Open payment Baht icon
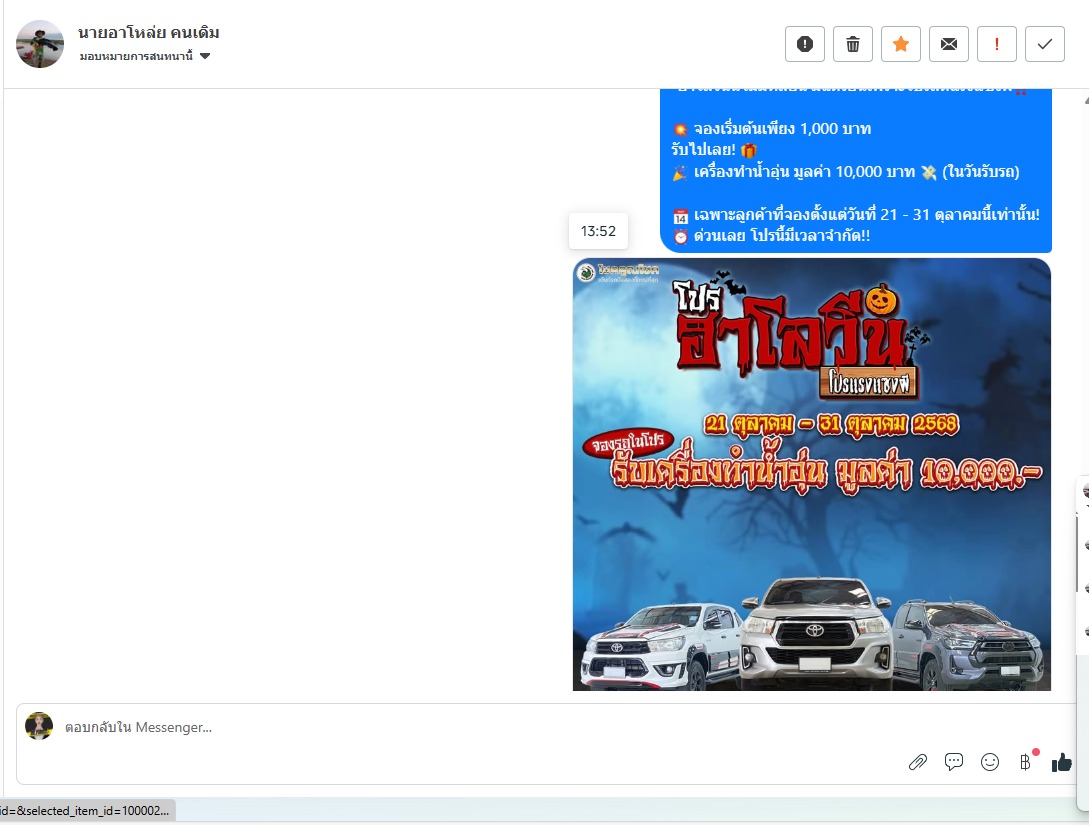This screenshot has width=1089, height=825. pyautogui.click(x=1026, y=762)
